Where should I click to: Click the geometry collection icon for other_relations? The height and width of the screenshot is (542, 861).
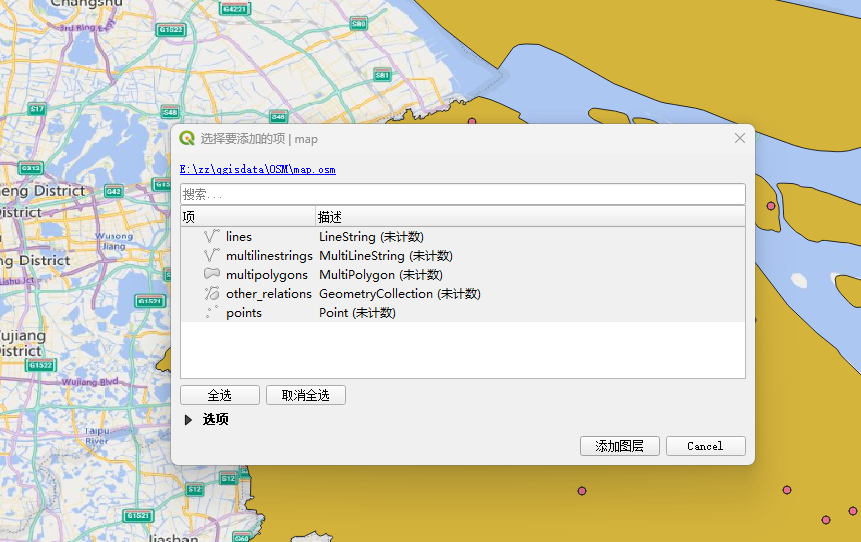[211, 294]
